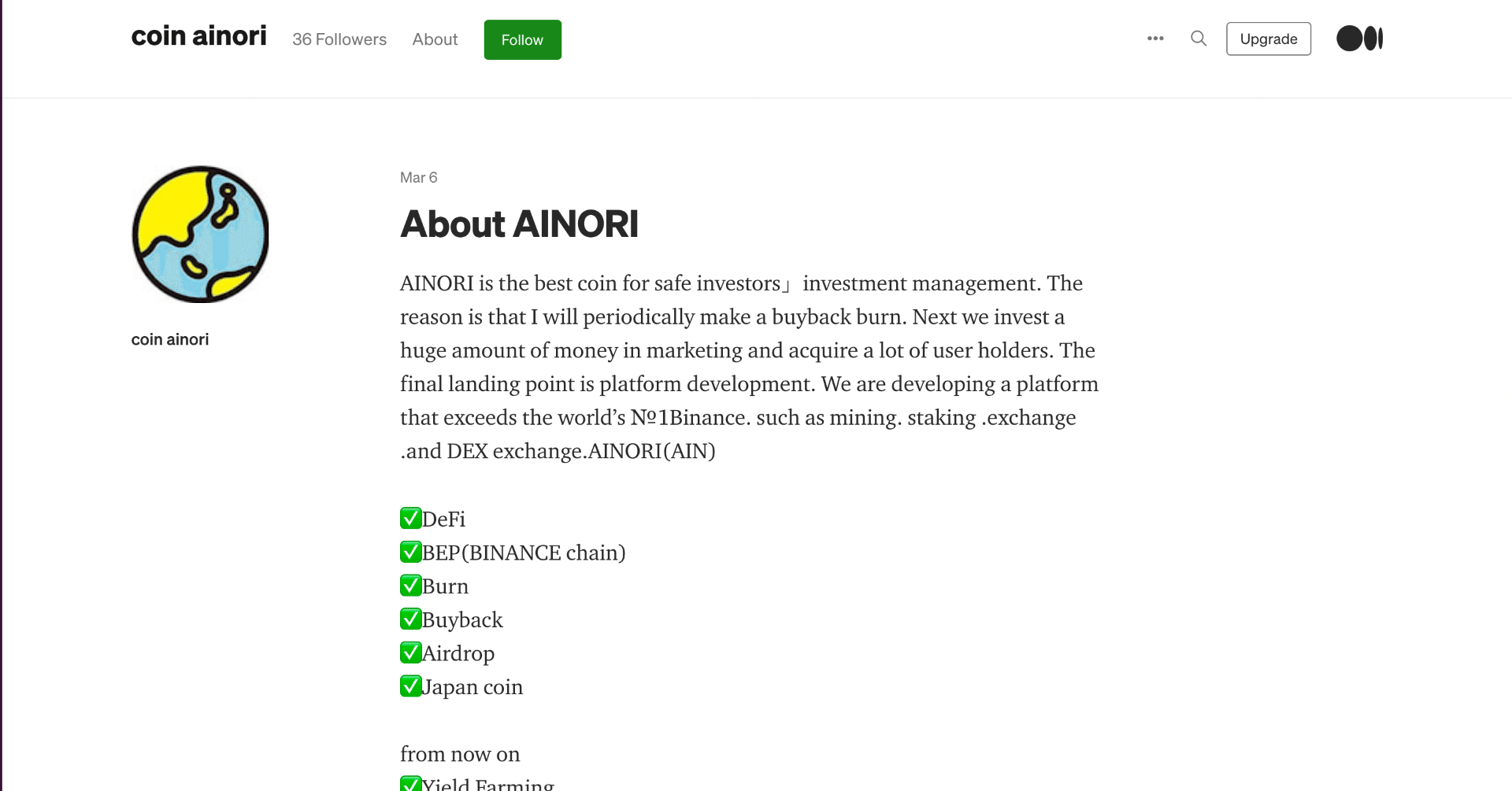Click the Upgrade button
Viewport: 1512px width, 791px height.
pos(1269,39)
